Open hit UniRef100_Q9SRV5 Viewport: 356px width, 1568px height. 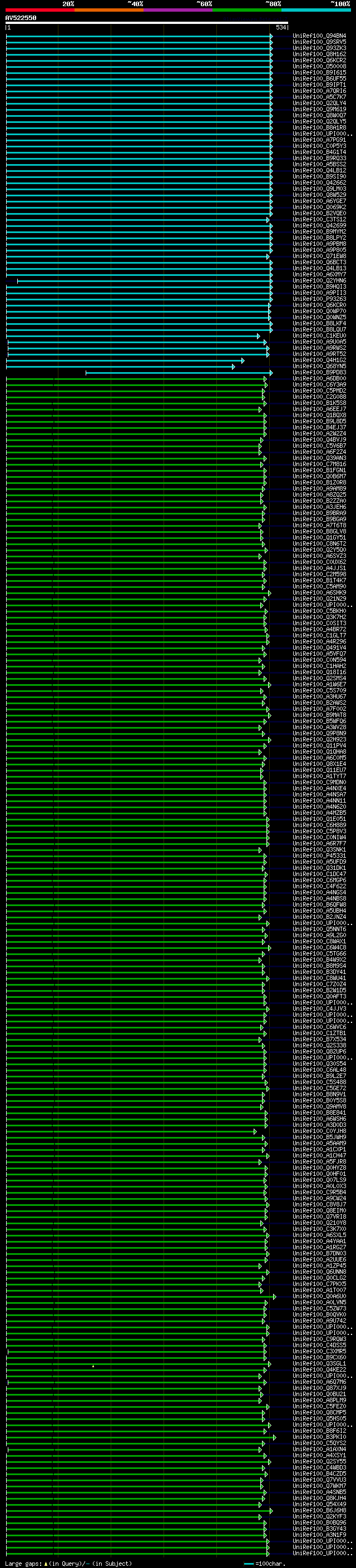[319, 42]
